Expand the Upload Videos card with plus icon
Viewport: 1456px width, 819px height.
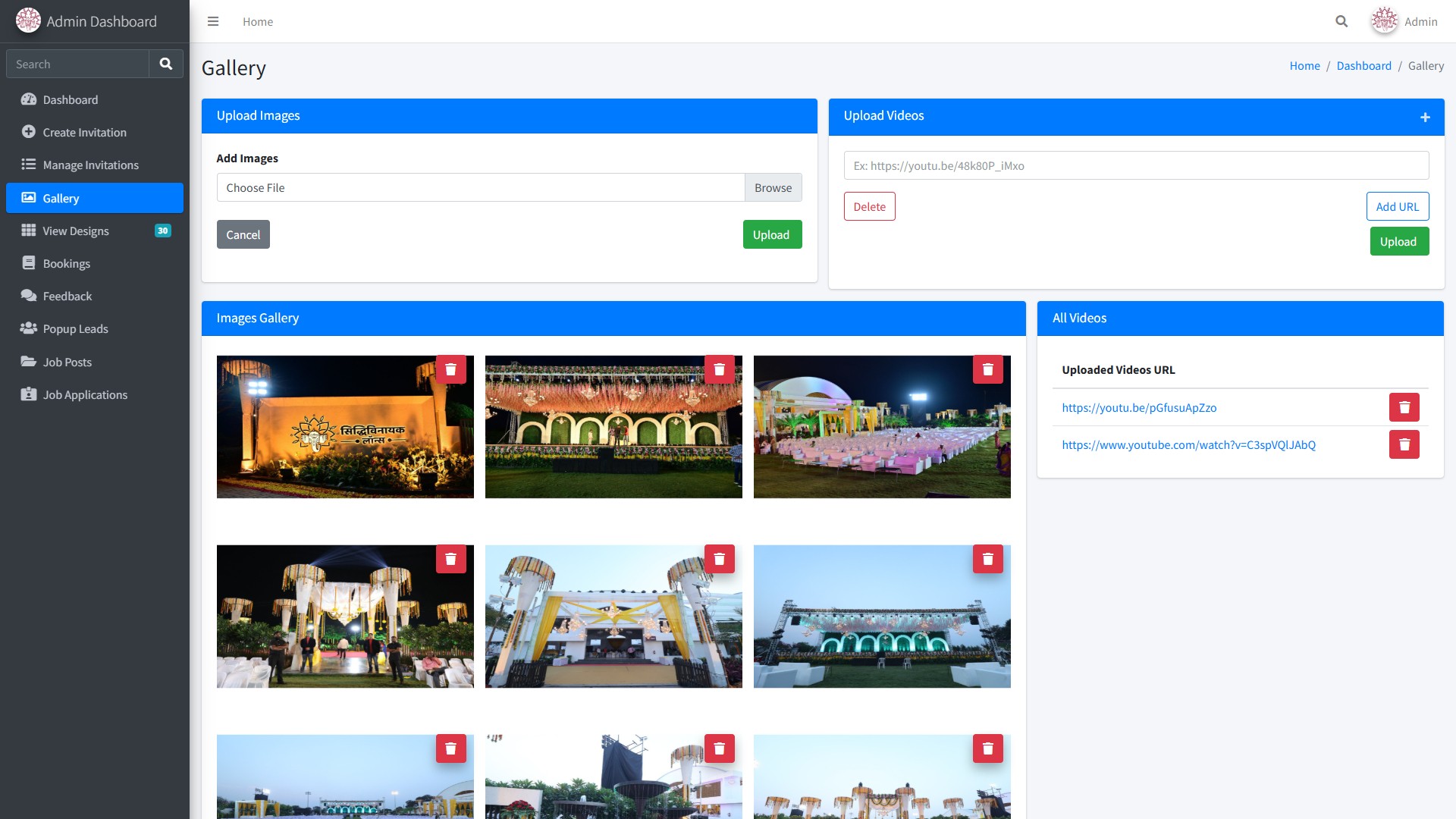point(1425,117)
